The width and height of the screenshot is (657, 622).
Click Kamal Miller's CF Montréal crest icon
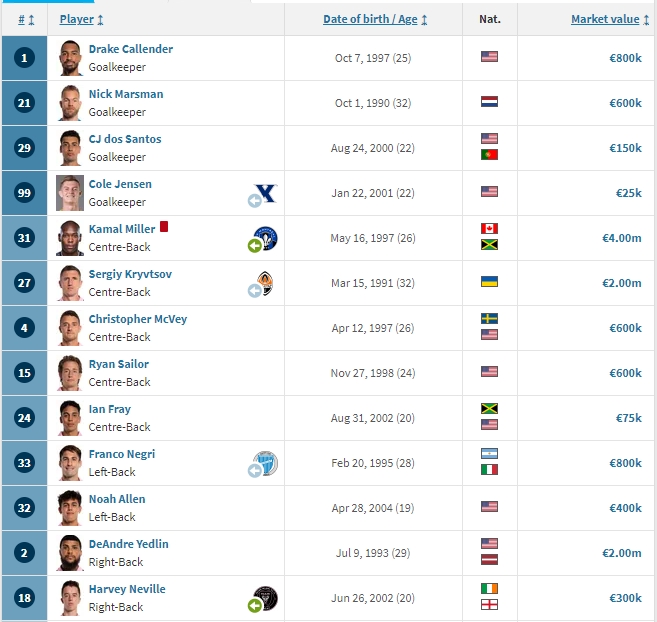pyautogui.click(x=266, y=238)
